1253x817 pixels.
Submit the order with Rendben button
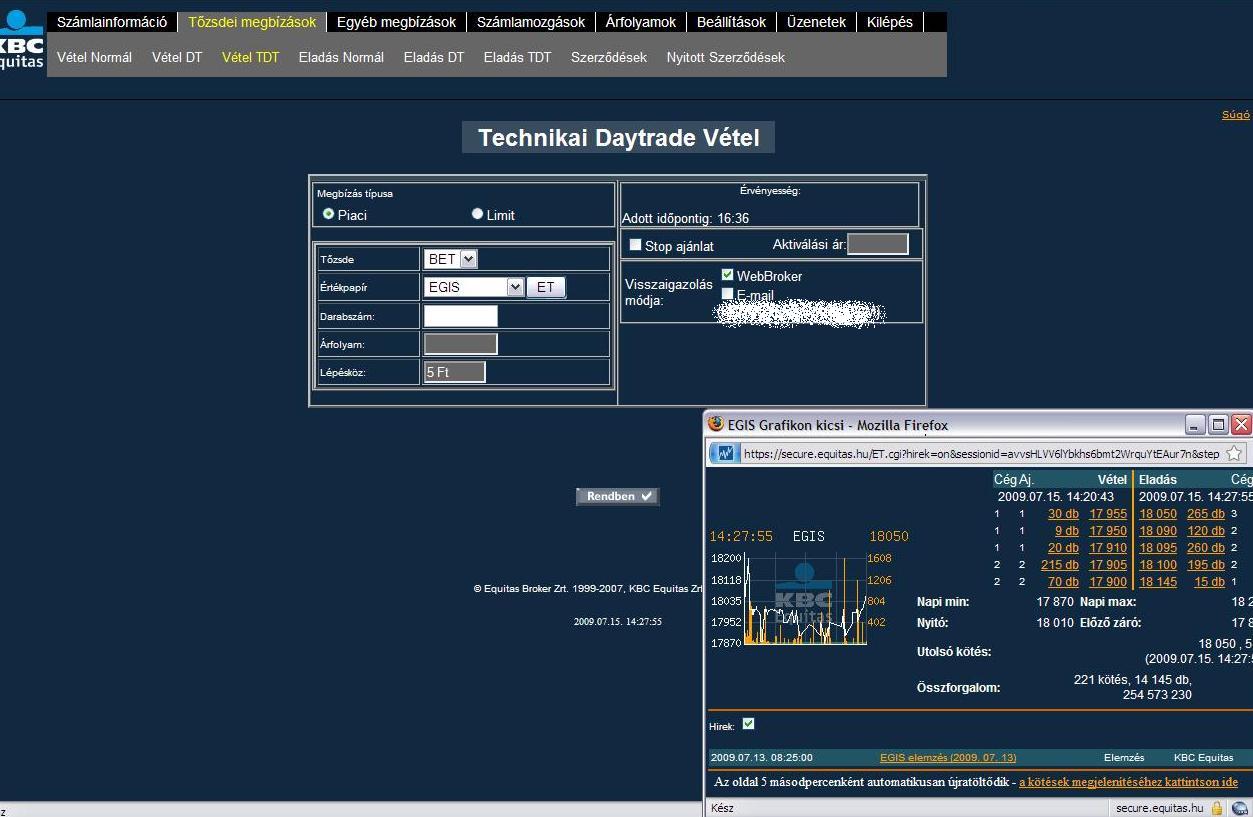[618, 496]
